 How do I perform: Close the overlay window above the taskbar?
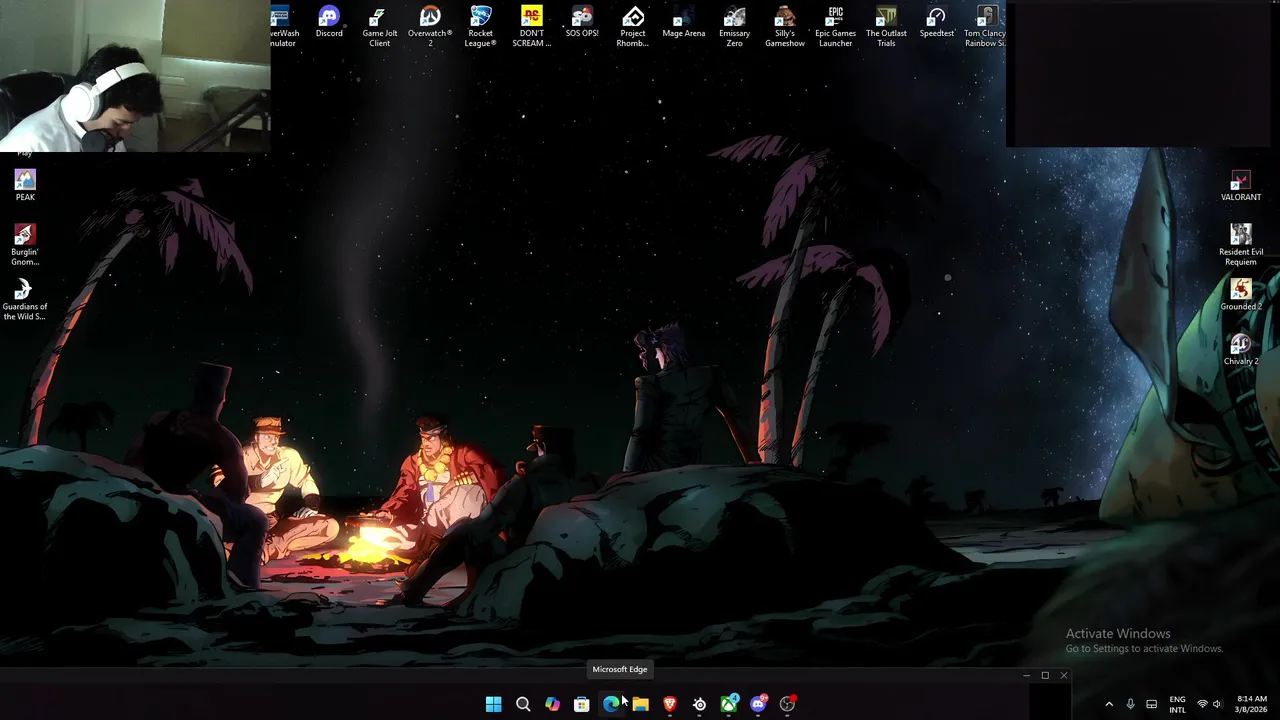pos(1064,676)
